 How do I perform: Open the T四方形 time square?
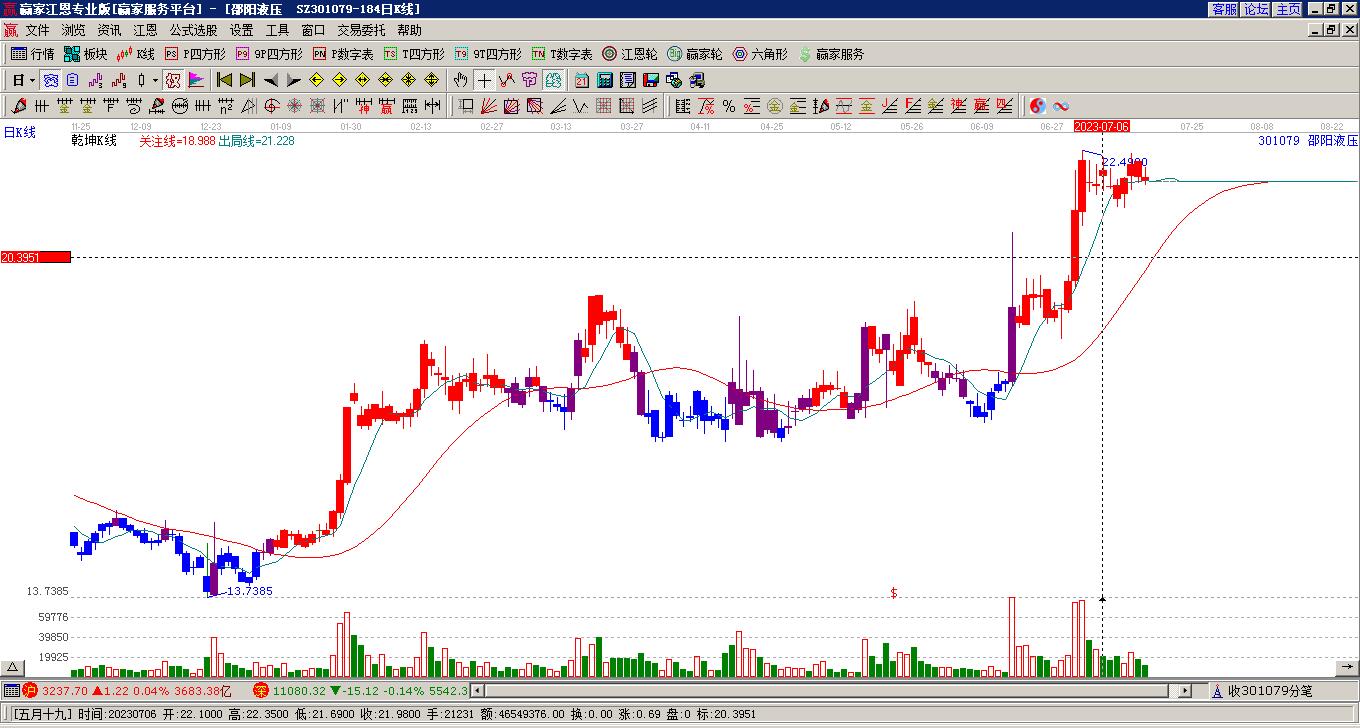(414, 54)
